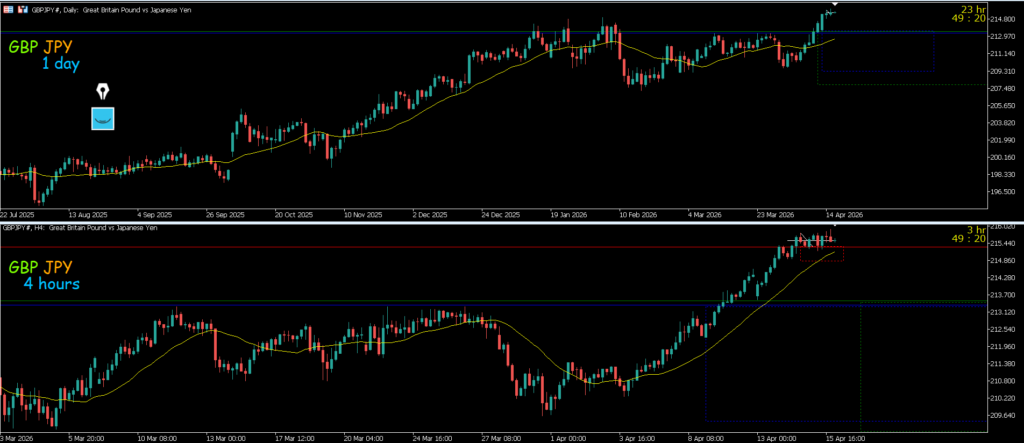Viewport: 1024px width, 443px height.
Task: Click 213.120 on the H4 price scale
Action: click(x=1001, y=312)
